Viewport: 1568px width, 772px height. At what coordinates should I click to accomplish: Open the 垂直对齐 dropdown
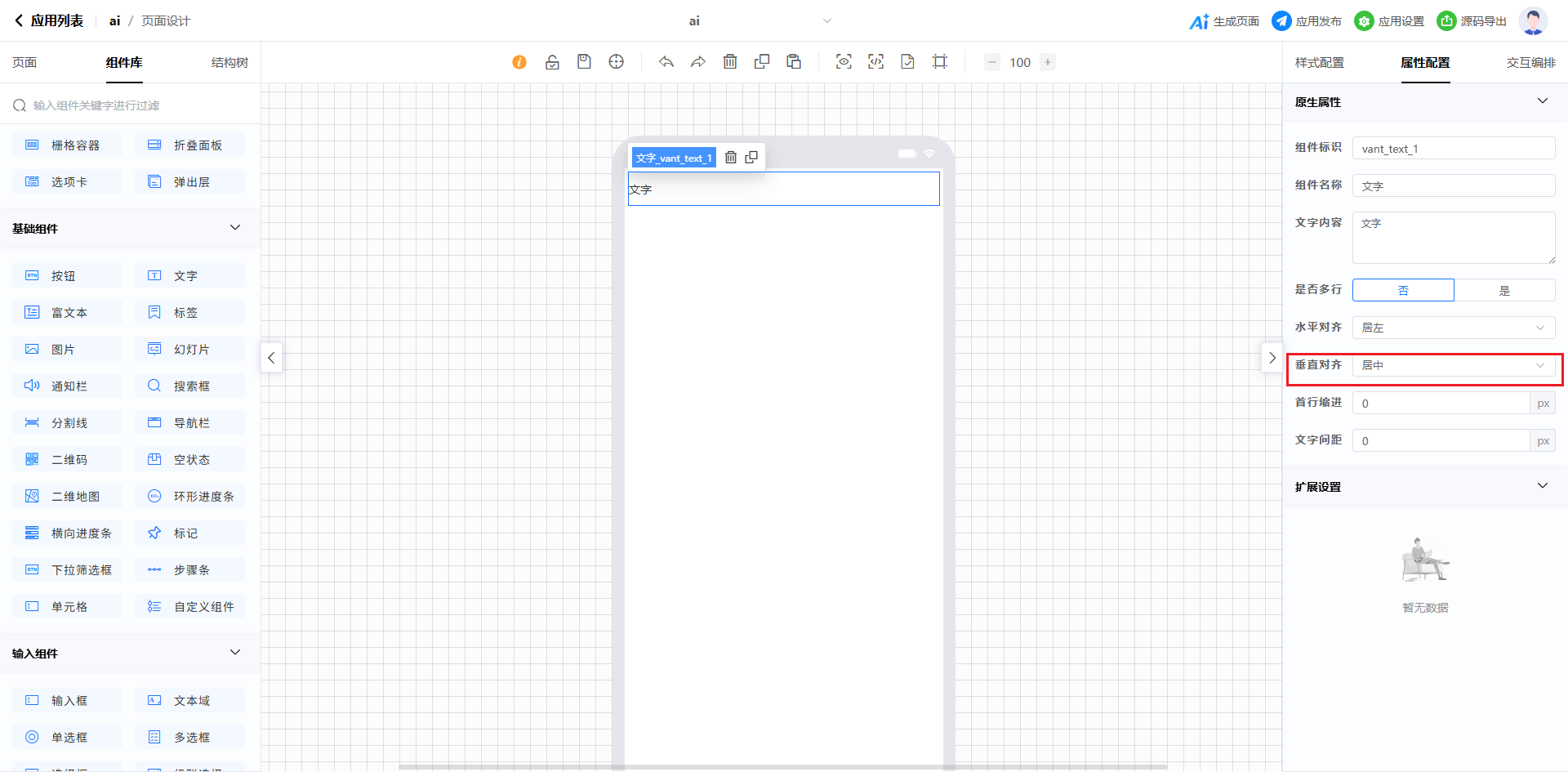pos(1453,365)
